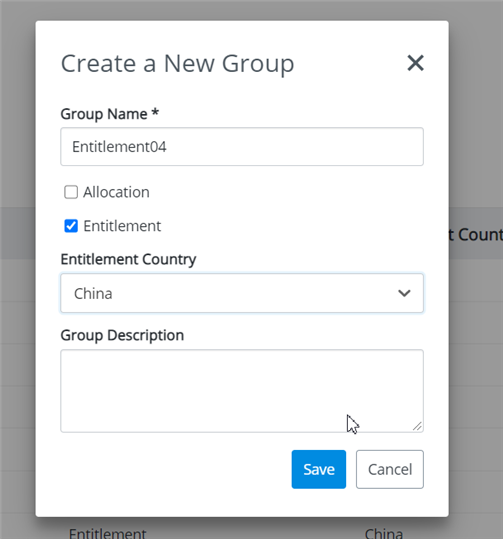The width and height of the screenshot is (503, 539).
Task: Save the new group
Action: (319, 469)
